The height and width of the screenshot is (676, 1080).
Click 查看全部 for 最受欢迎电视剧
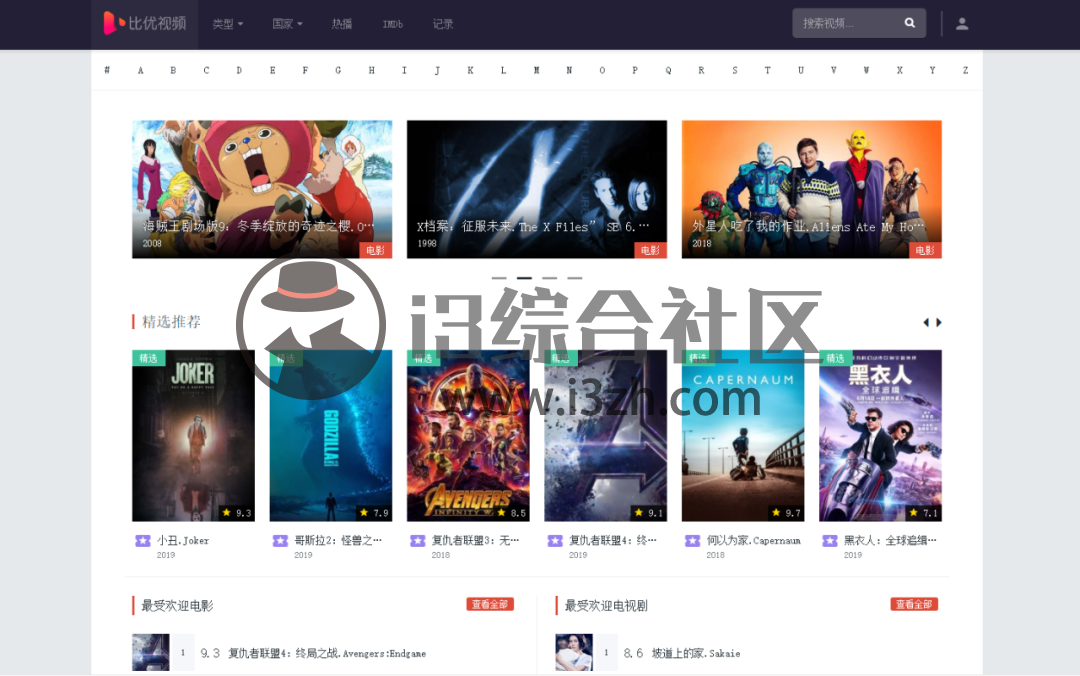913,604
